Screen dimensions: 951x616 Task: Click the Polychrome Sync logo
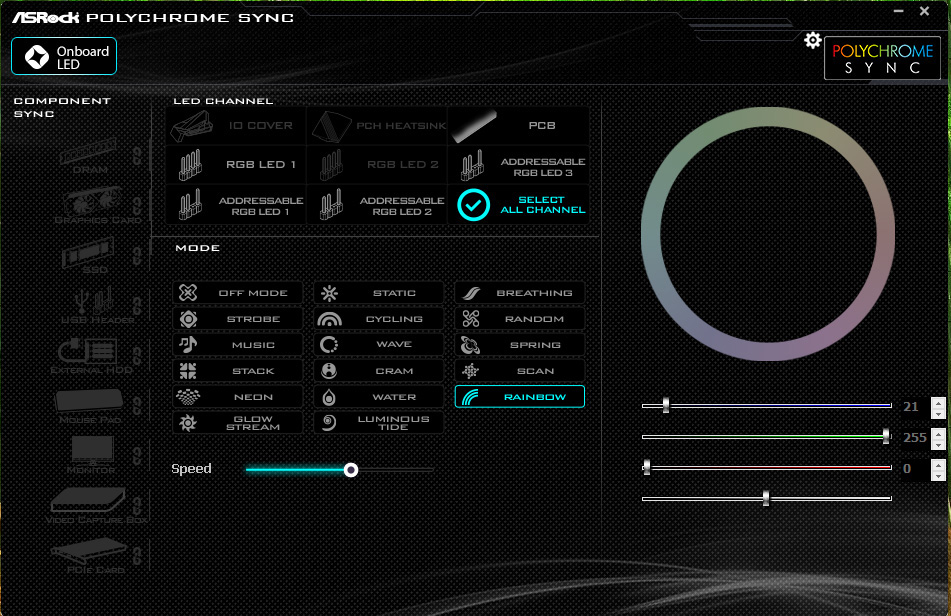pos(882,58)
